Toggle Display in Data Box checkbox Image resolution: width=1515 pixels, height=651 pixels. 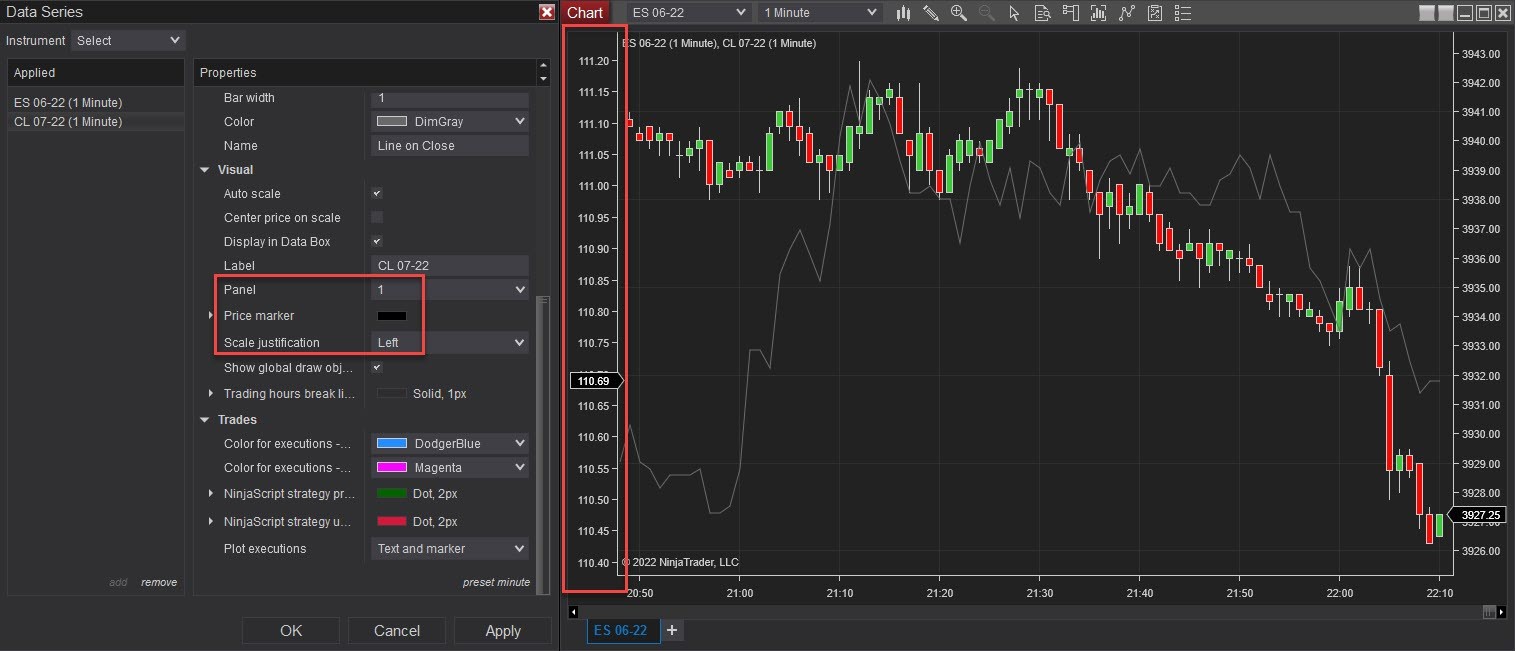pos(377,241)
